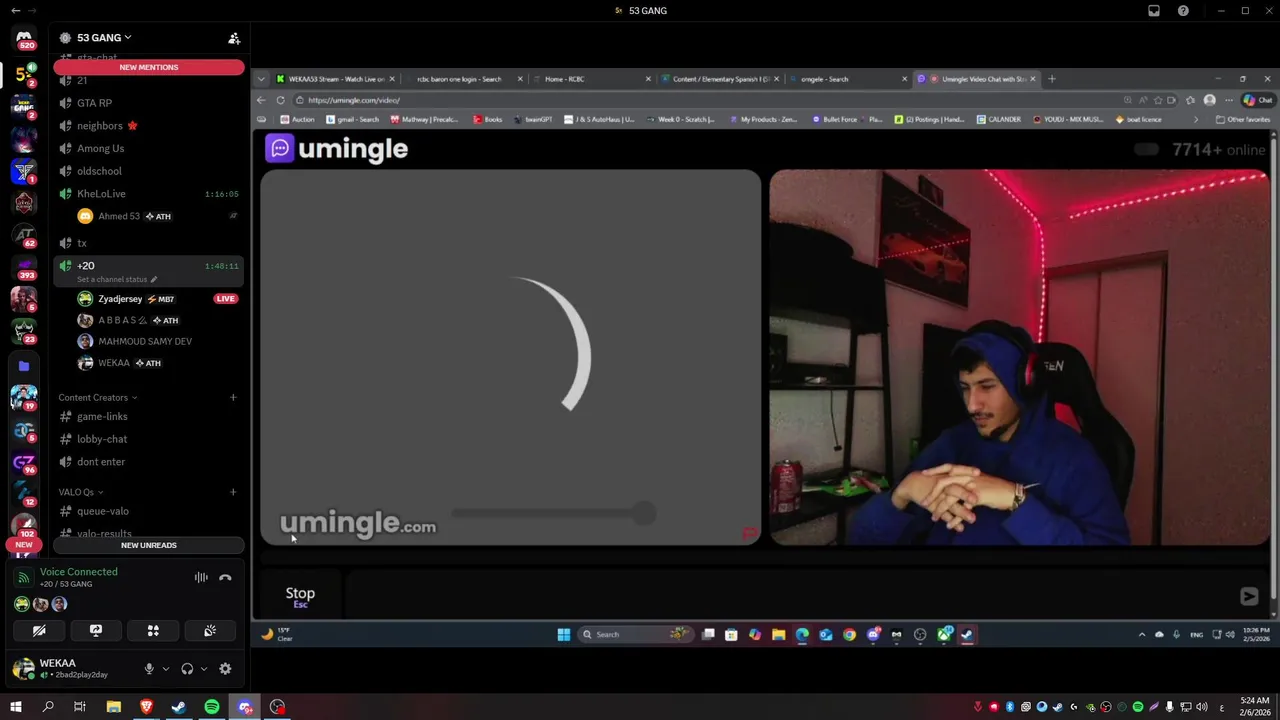Switch to Content / Elementary Spanish tab
The width and height of the screenshot is (1280, 720).
(x=719, y=79)
